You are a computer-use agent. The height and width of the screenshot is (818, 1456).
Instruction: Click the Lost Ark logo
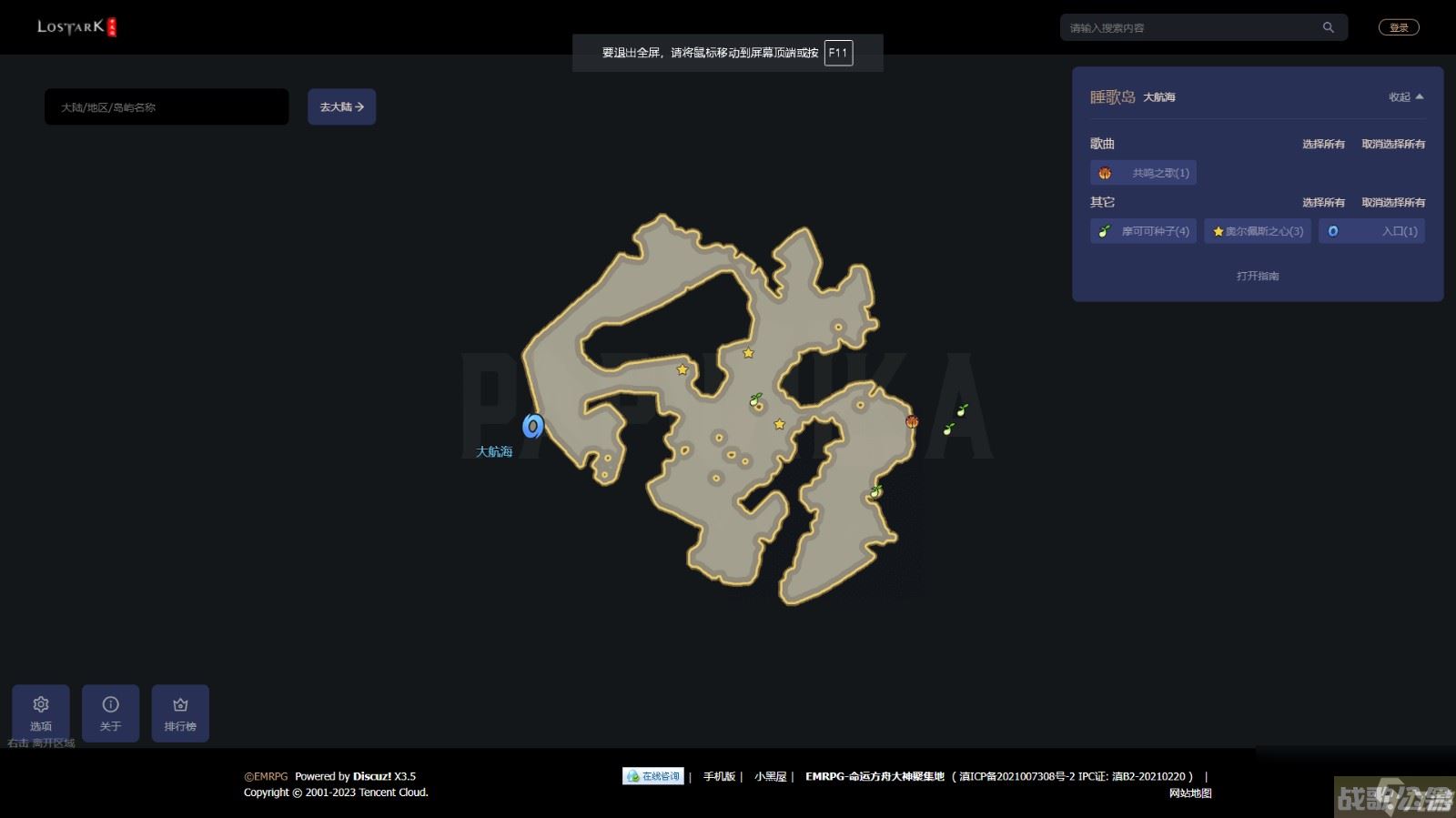pyautogui.click(x=76, y=26)
